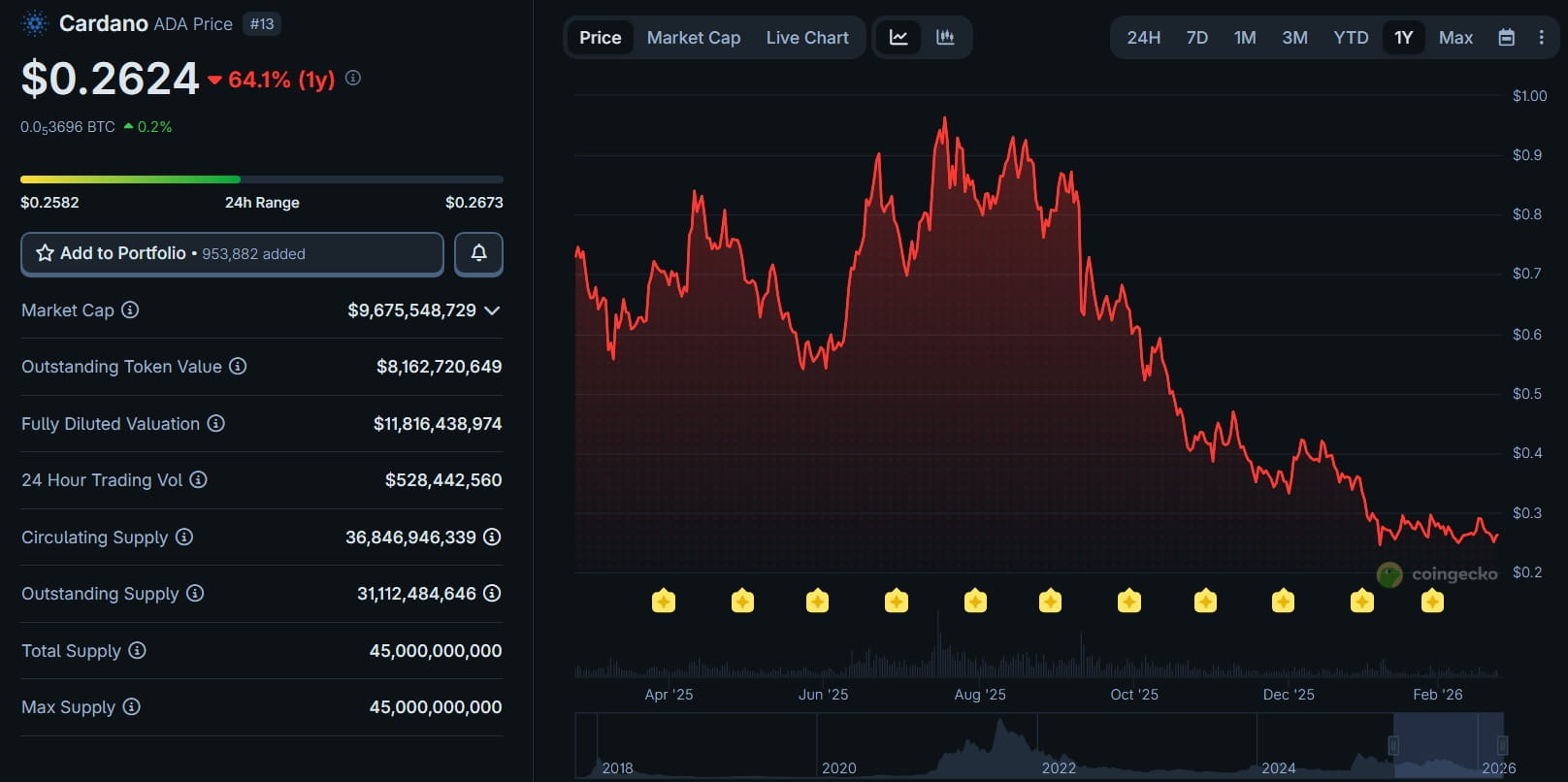Click Add to Portfolio button
Viewport: 1568px width, 782px height.
232,253
